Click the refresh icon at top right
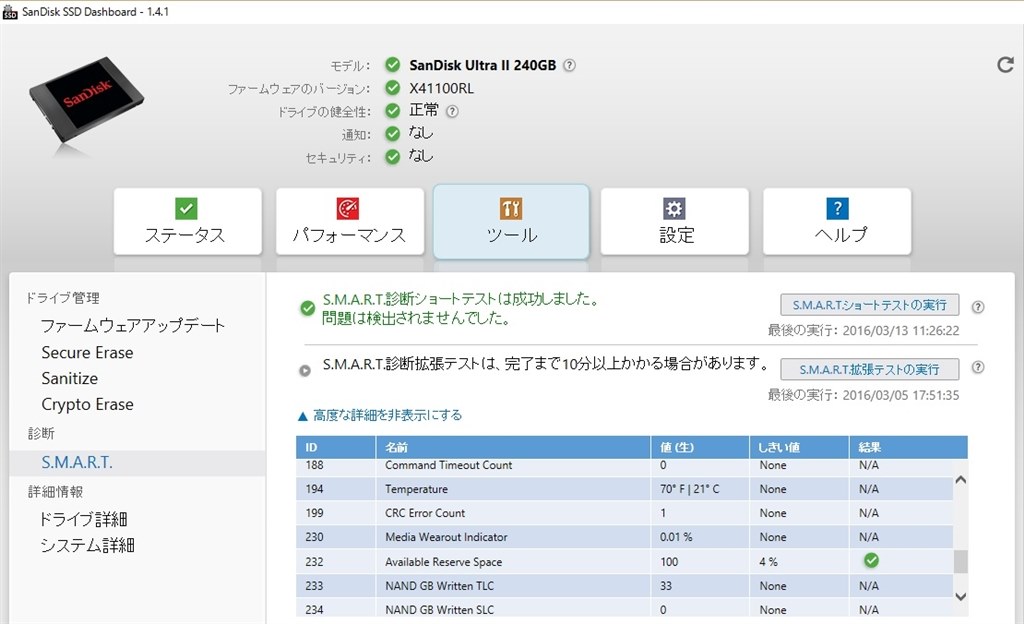Screen dimensions: 1024x624 (x=1005, y=65)
